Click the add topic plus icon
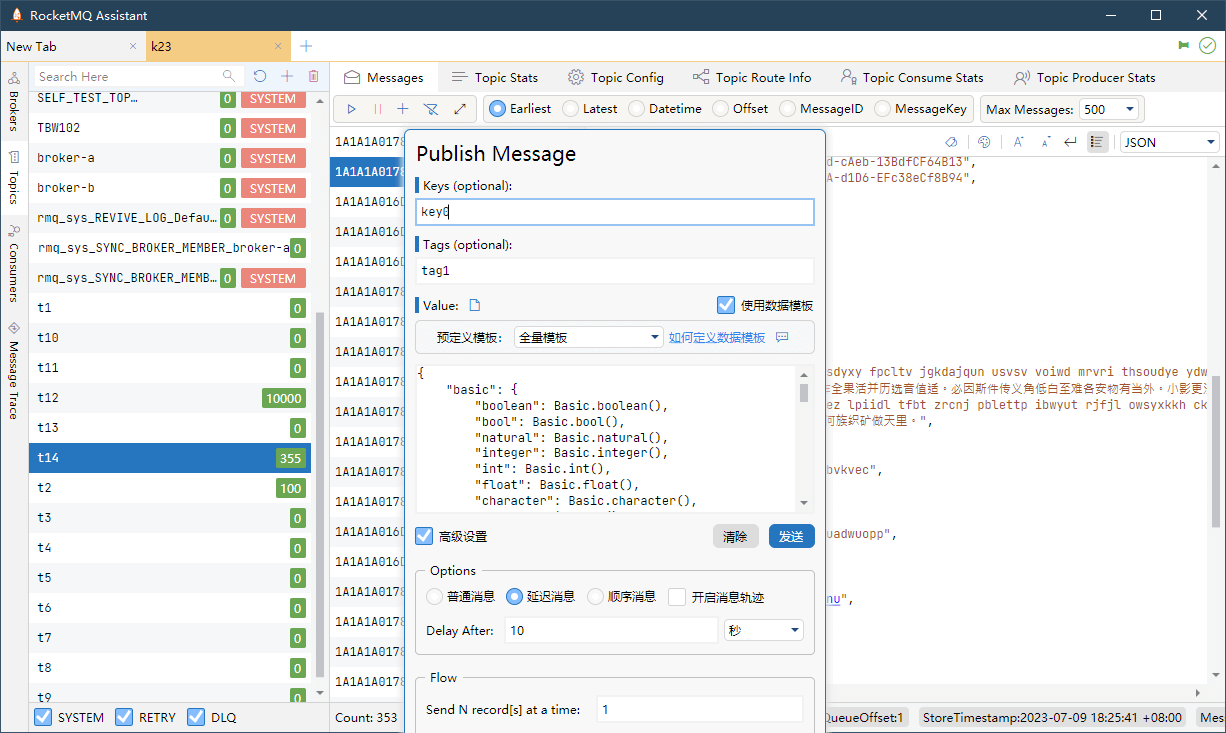The width and height of the screenshot is (1226, 733). tap(287, 76)
